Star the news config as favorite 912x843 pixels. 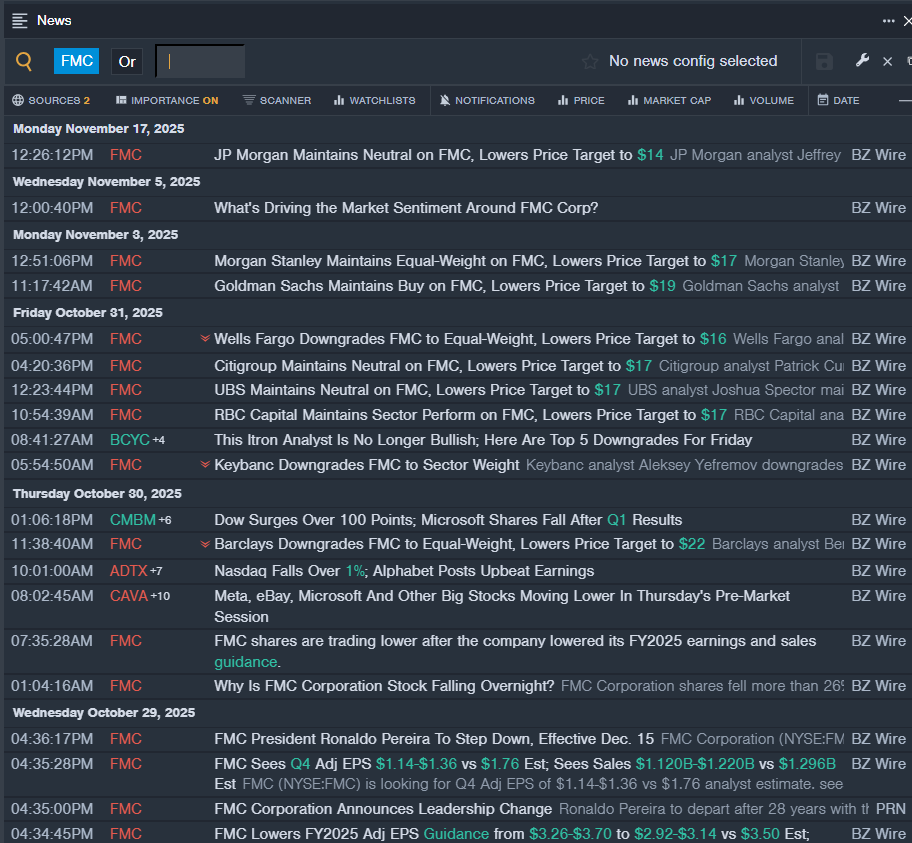[590, 62]
